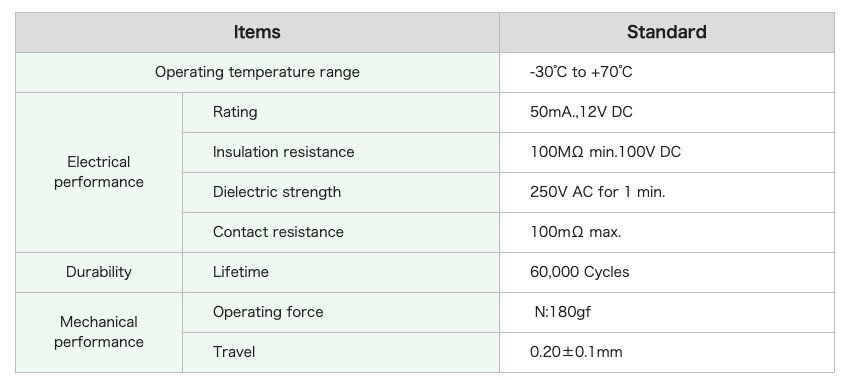
Task: Select the Operating temperature range cell
Action: 257,72
